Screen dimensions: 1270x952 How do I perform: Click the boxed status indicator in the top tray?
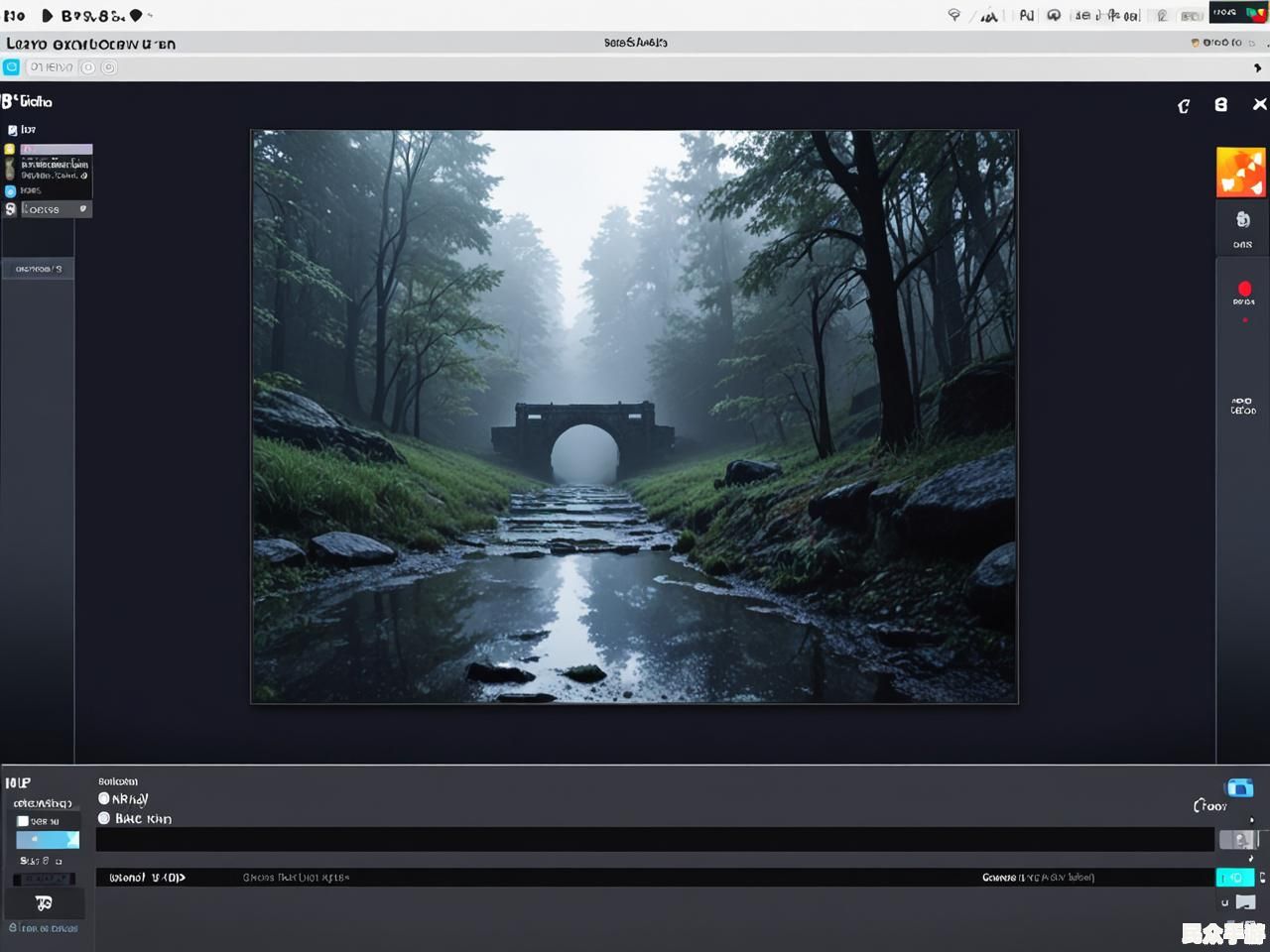click(1192, 16)
